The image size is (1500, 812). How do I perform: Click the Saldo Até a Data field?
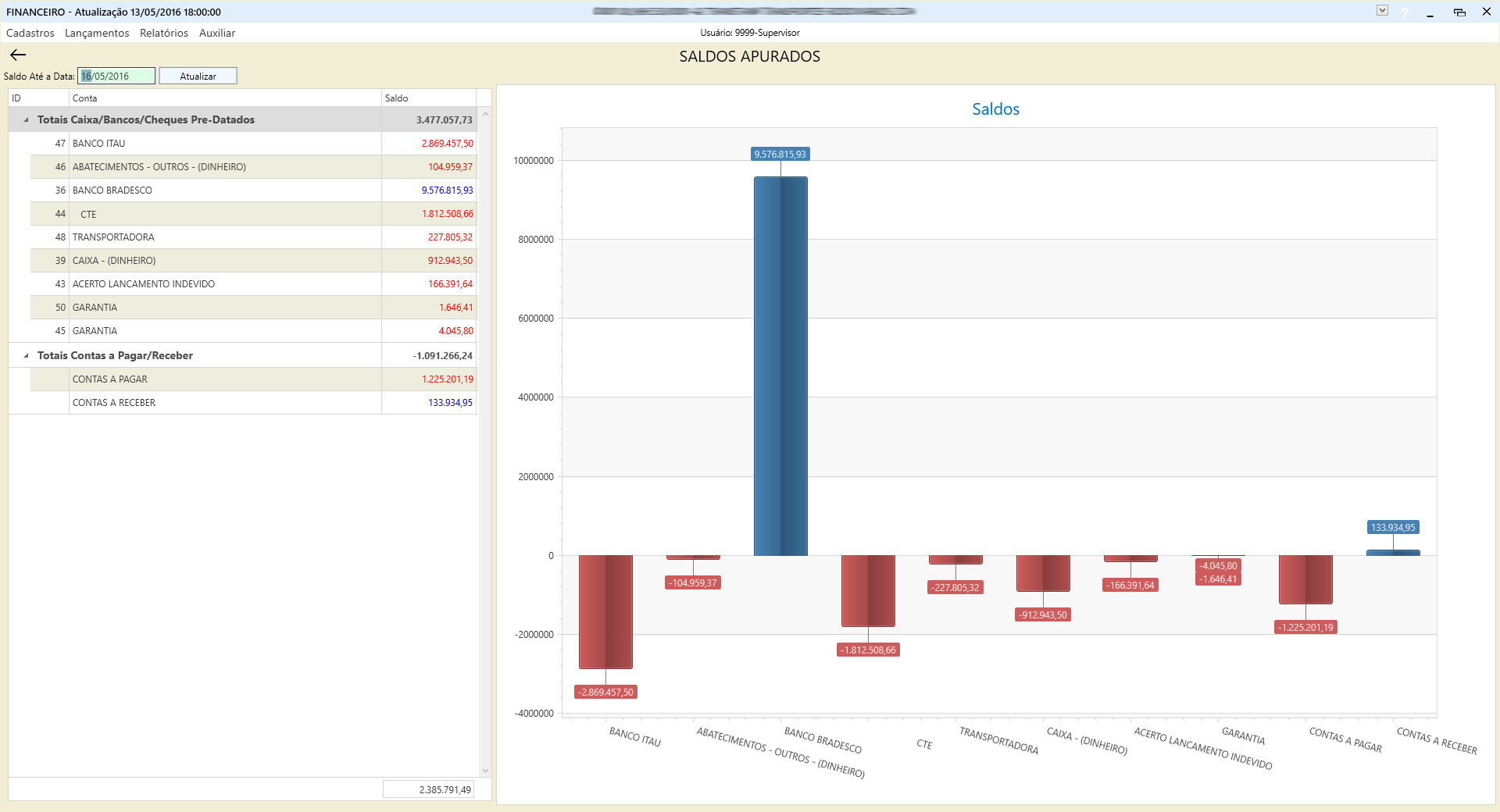(x=116, y=76)
